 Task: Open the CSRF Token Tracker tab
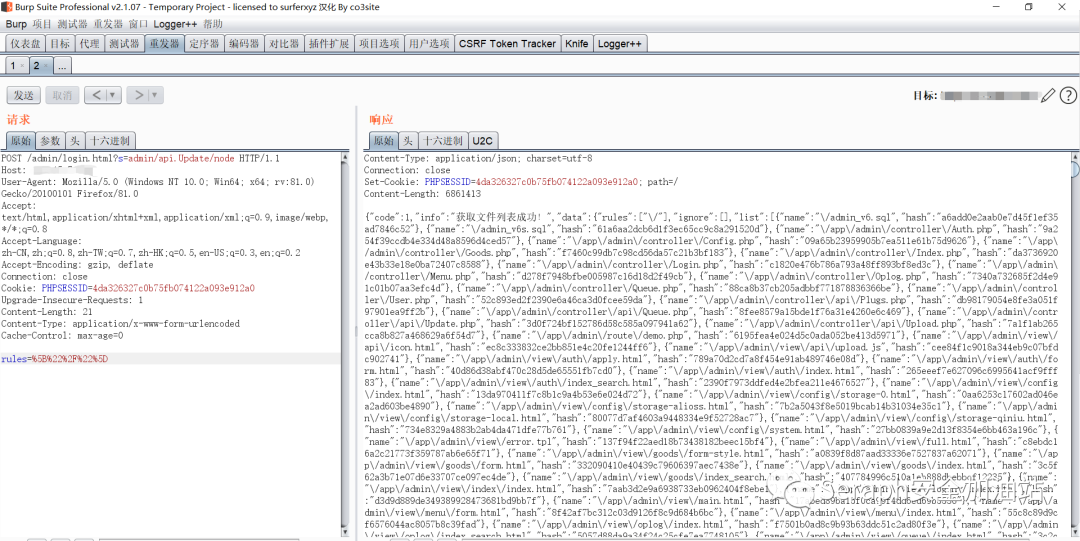tap(508, 43)
